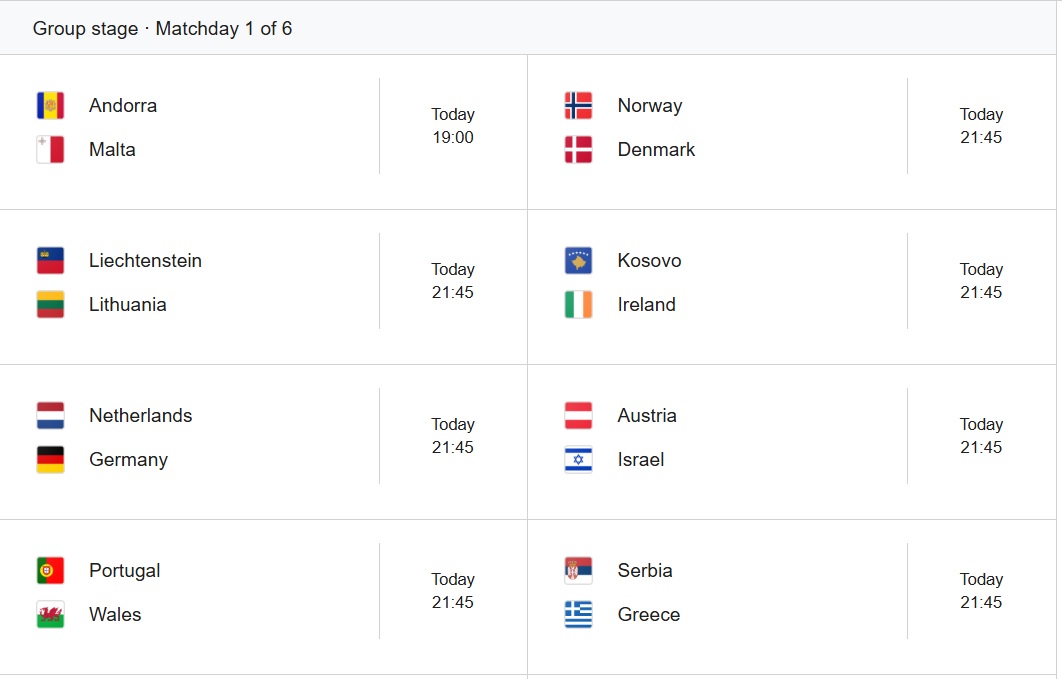This screenshot has height=679, width=1062.
Task: Click the Andorra flag icon
Action: click(x=50, y=106)
